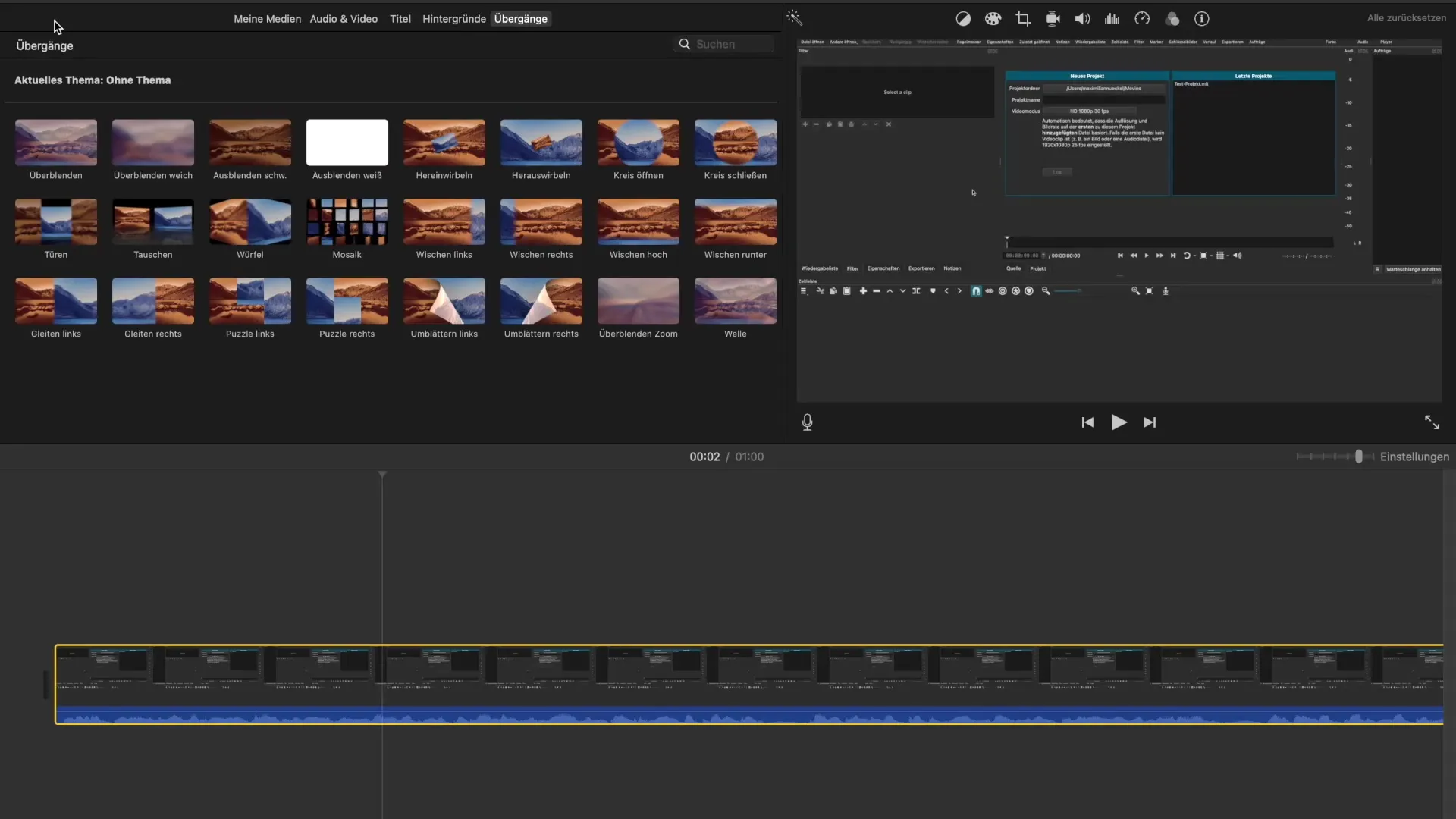Open noise reduction and equalizer icon
The width and height of the screenshot is (1456, 819).
click(1112, 19)
